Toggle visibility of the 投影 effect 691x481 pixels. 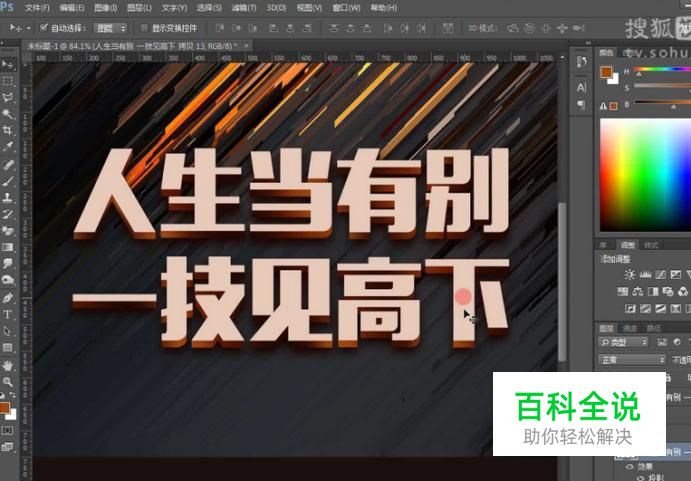pos(641,477)
